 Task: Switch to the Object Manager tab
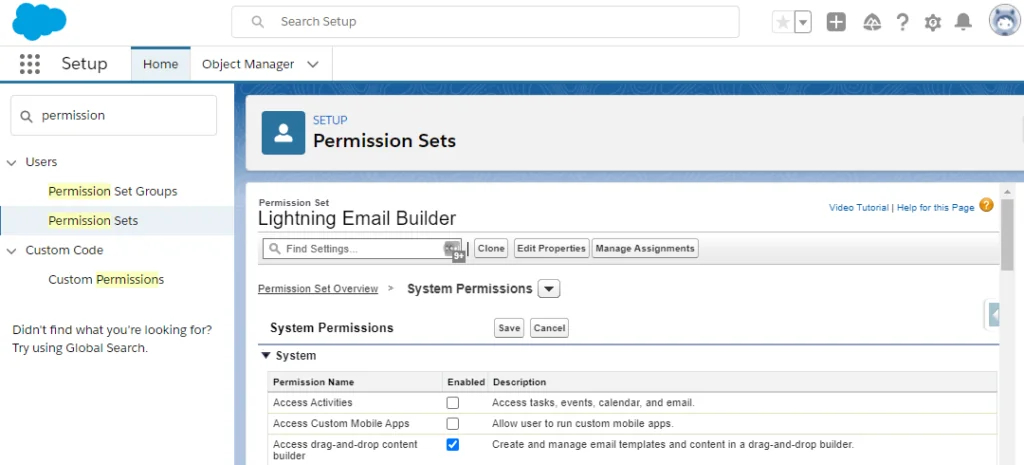(x=248, y=64)
